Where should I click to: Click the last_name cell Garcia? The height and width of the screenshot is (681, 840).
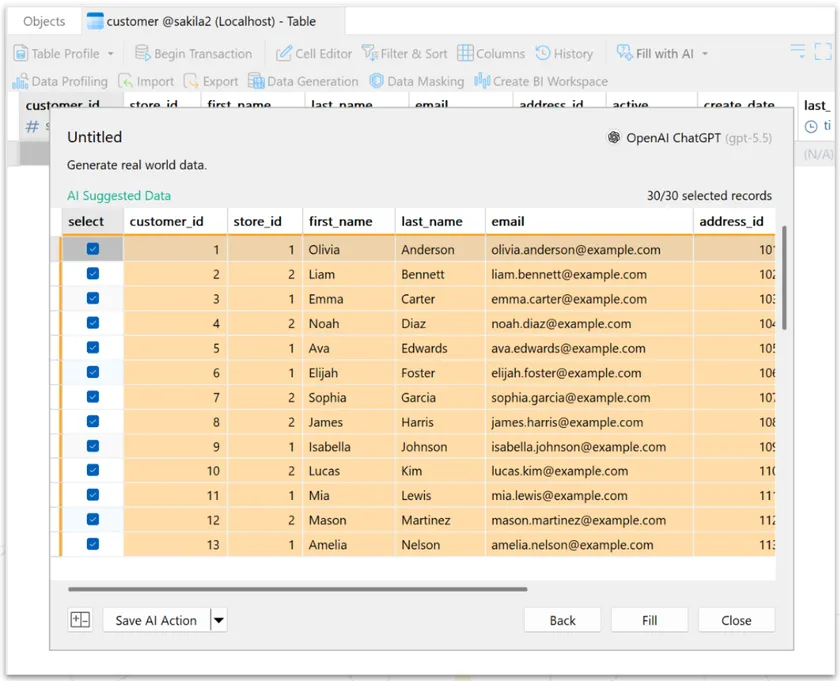(x=440, y=398)
